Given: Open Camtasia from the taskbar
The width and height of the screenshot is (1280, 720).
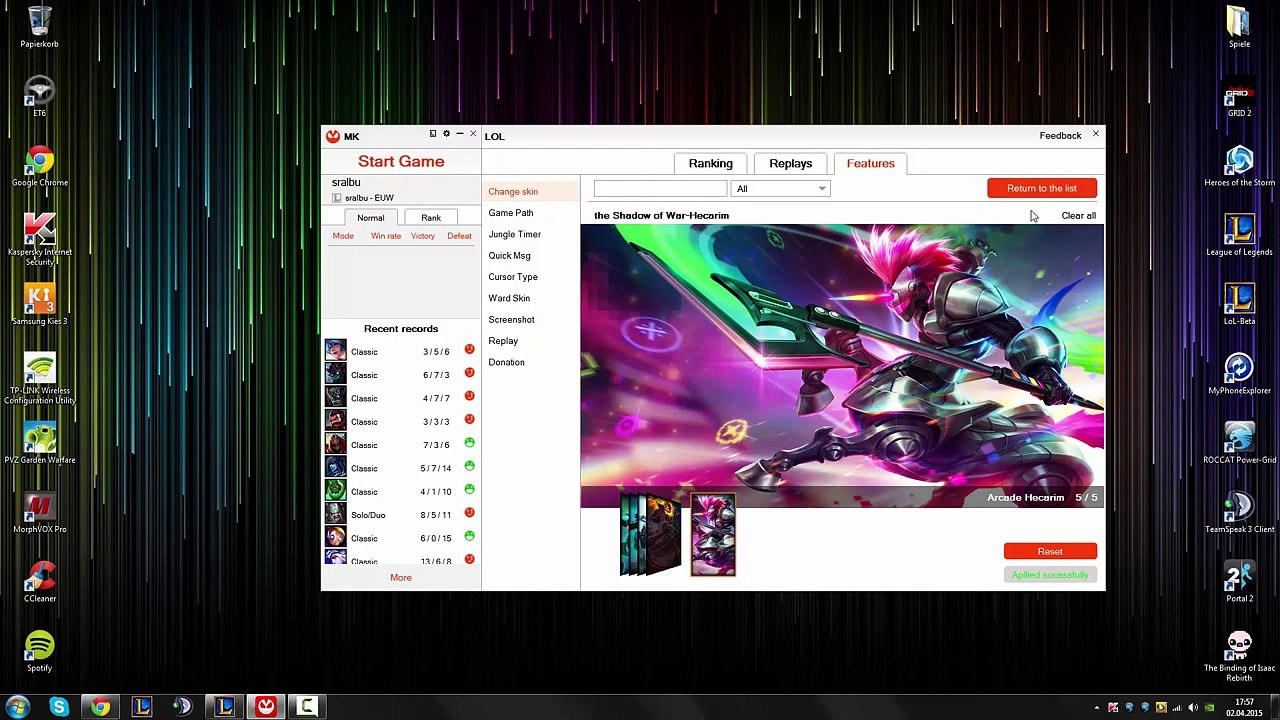Looking at the screenshot, I should pos(306,707).
